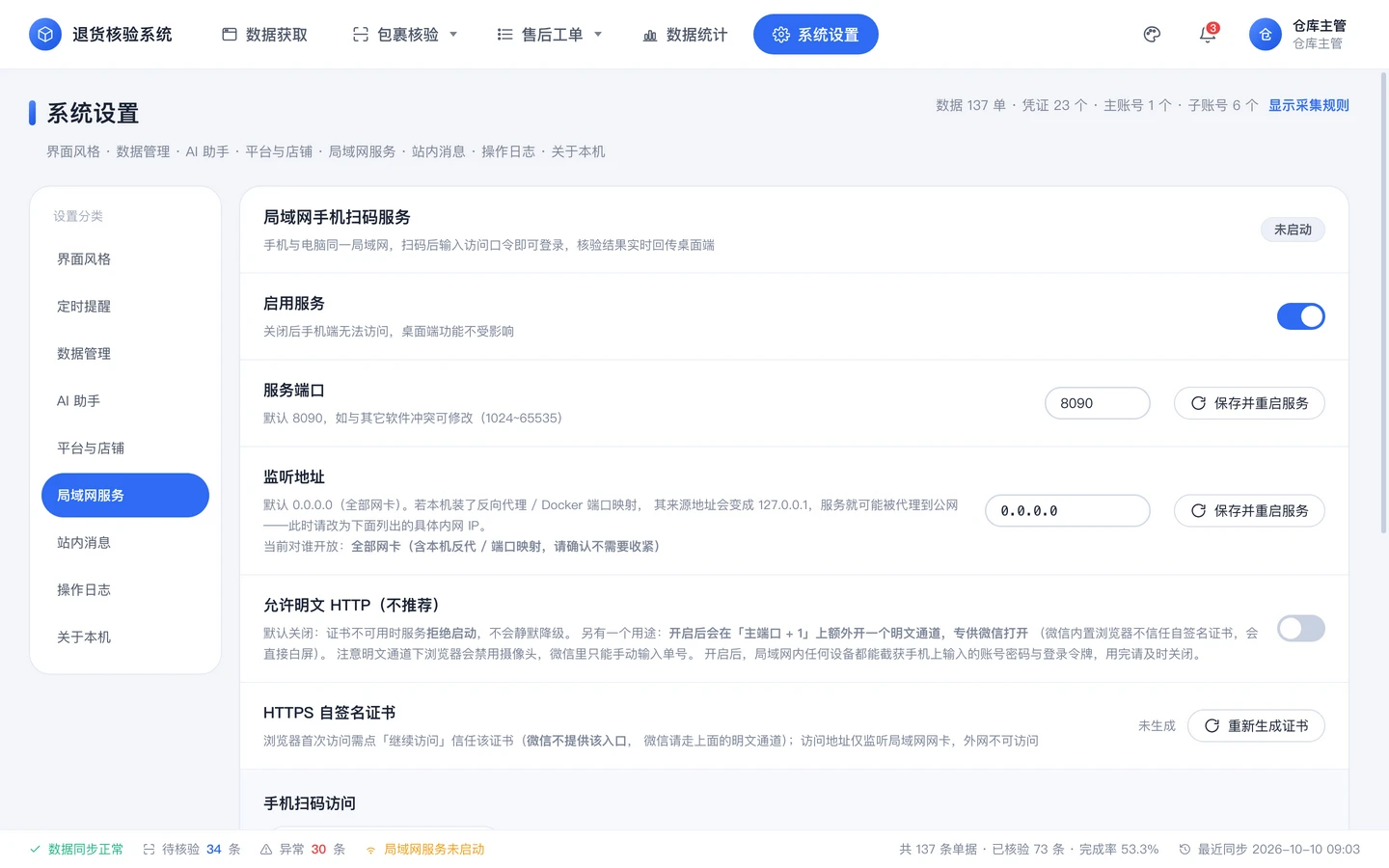This screenshot has width=1389, height=868.
Task: Open the 显示采集规则 link
Action: coord(1309,105)
